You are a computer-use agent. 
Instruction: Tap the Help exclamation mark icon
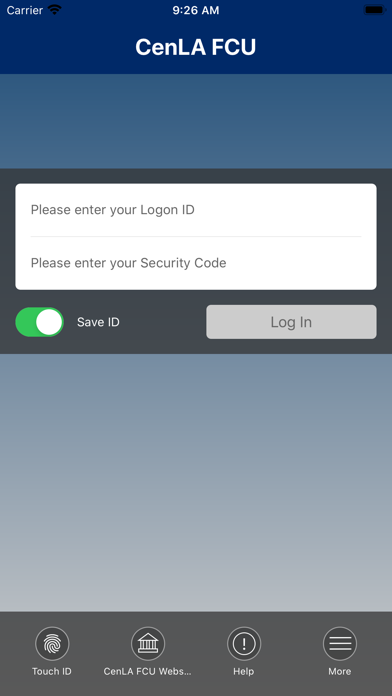[244, 644]
